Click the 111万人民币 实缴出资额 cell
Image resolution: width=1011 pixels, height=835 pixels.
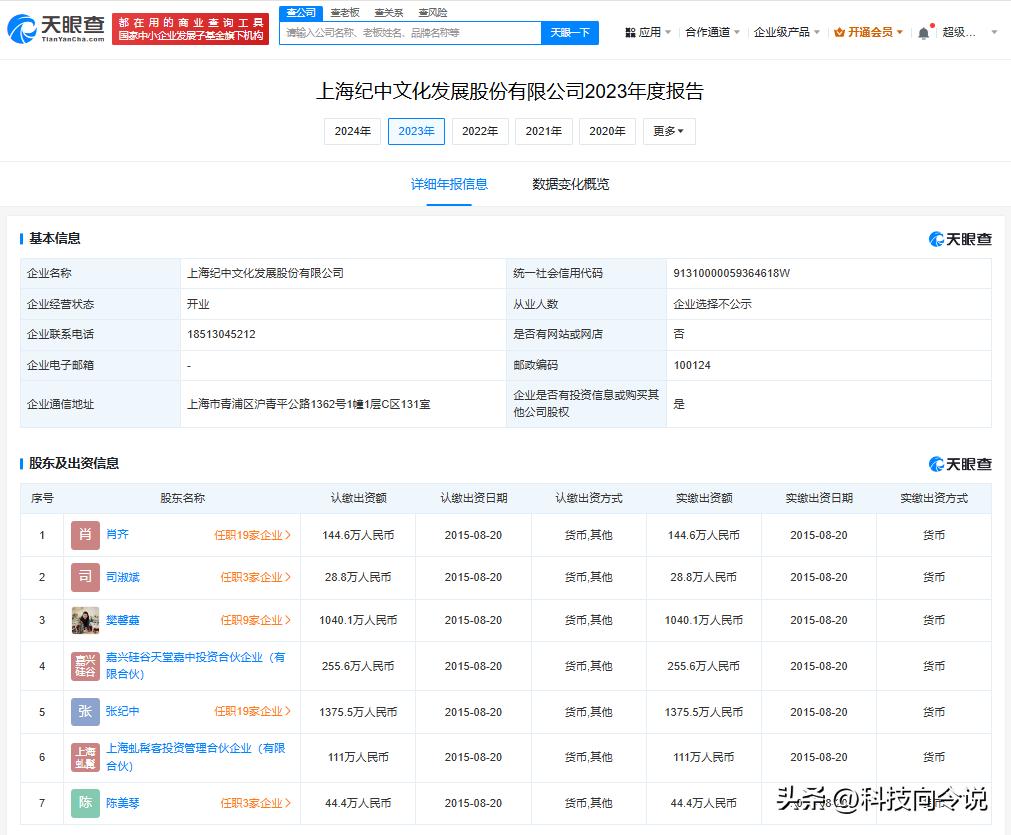click(x=703, y=758)
